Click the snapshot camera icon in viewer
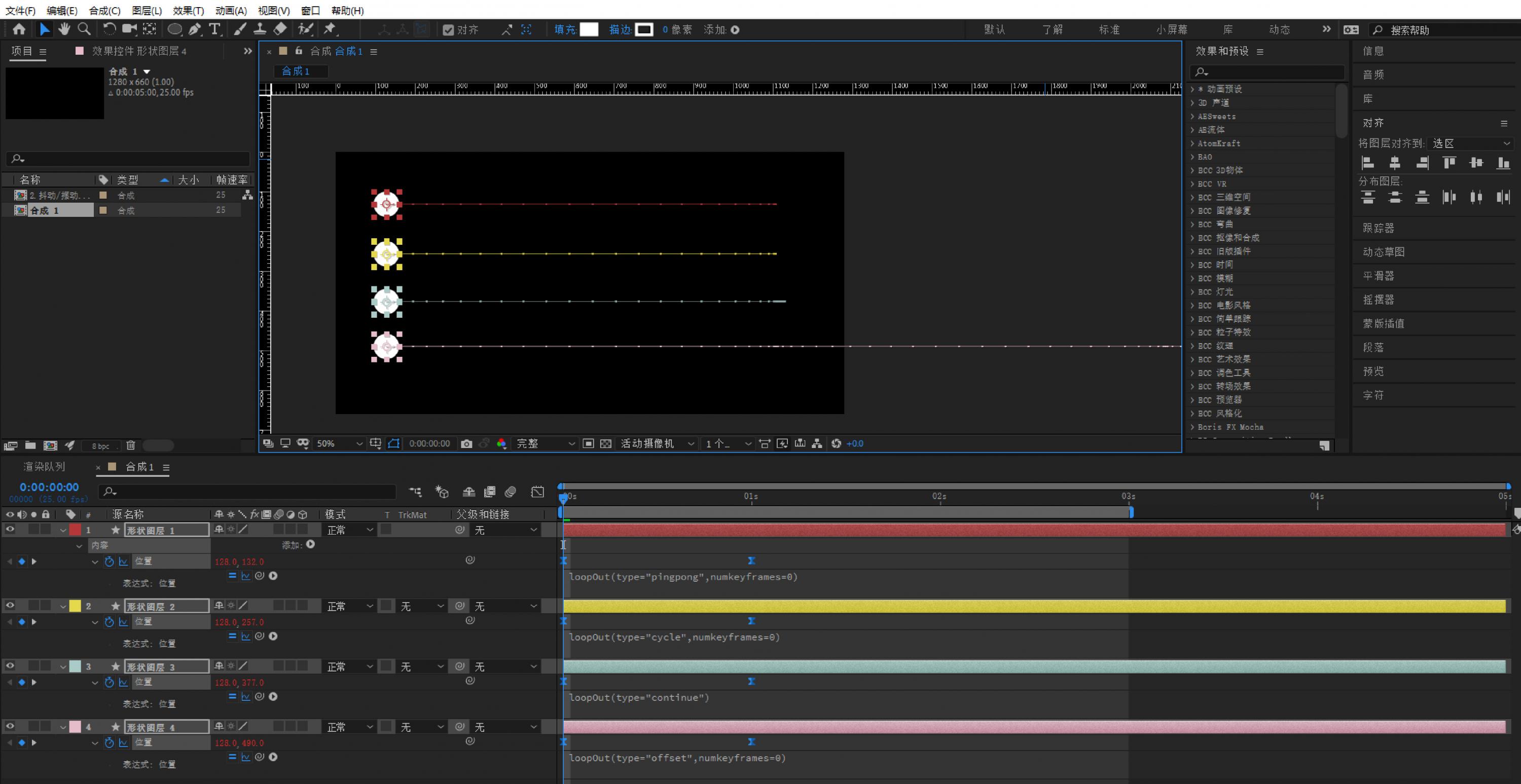The width and height of the screenshot is (1521, 784). [466, 443]
